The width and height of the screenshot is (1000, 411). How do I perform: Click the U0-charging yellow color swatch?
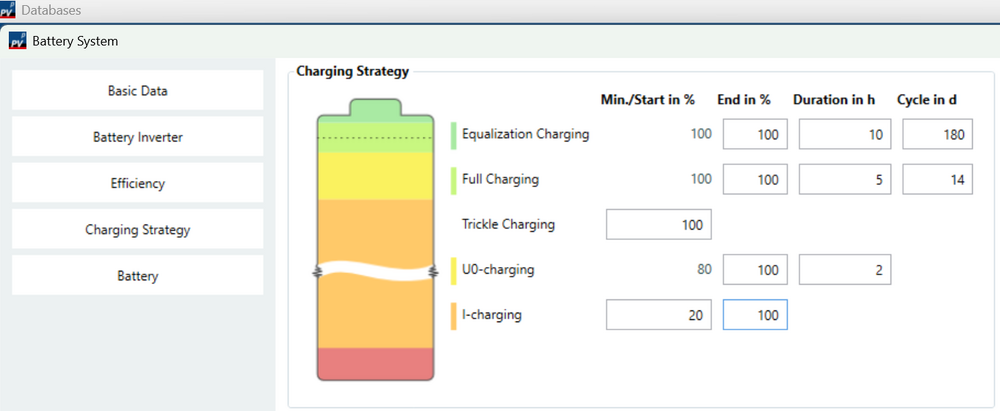click(453, 269)
